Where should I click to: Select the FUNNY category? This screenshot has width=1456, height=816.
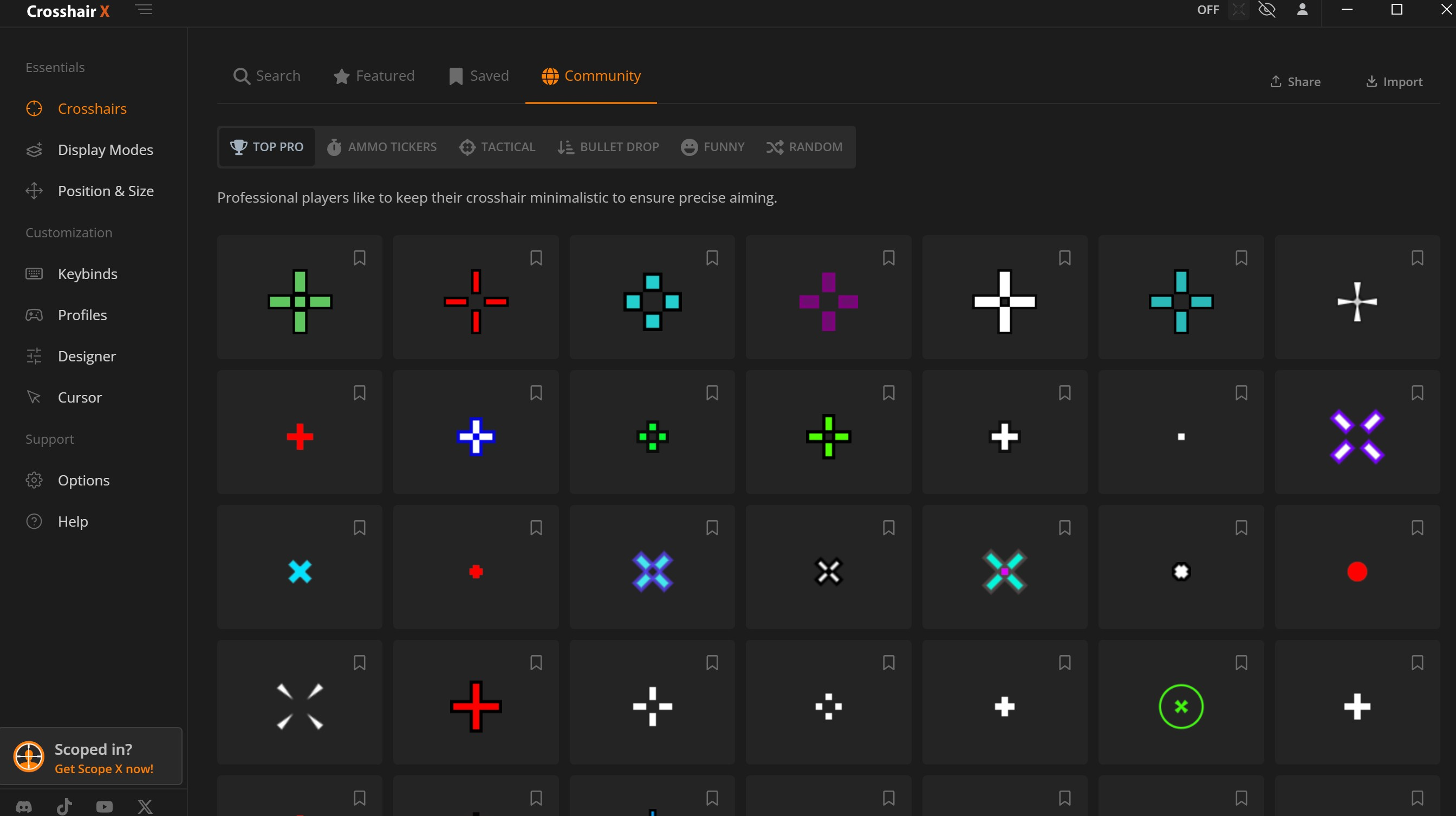(x=713, y=147)
